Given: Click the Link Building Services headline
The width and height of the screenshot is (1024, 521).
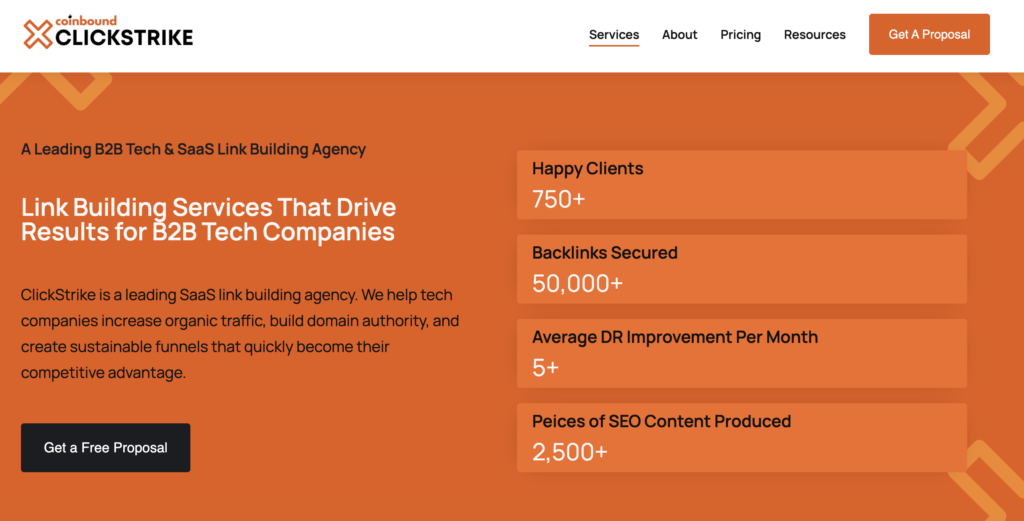Looking at the screenshot, I should (x=208, y=219).
